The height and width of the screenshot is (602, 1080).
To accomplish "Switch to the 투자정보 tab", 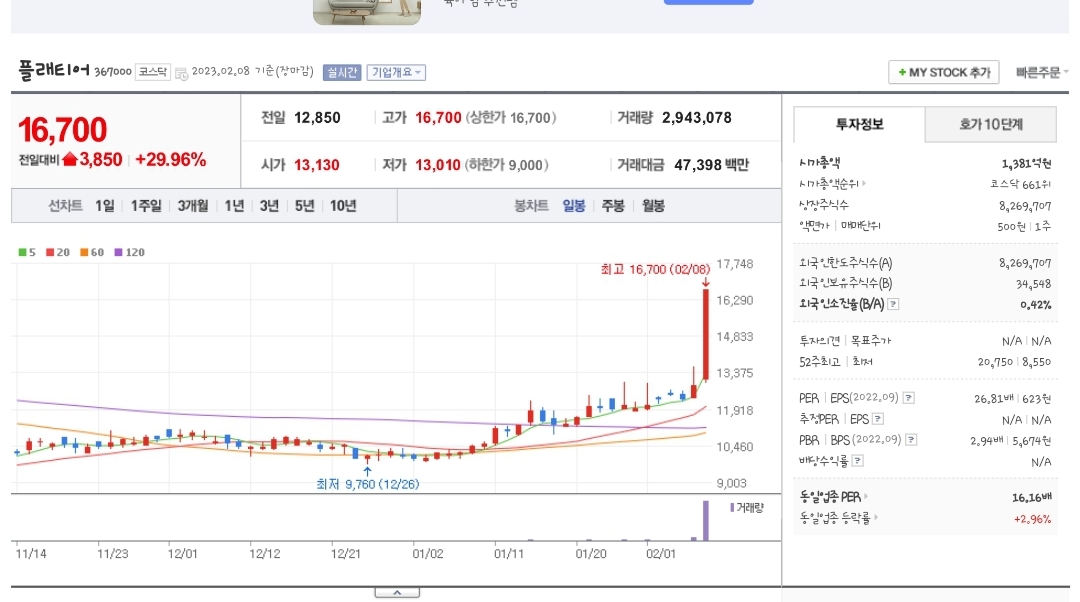I will 859,124.
